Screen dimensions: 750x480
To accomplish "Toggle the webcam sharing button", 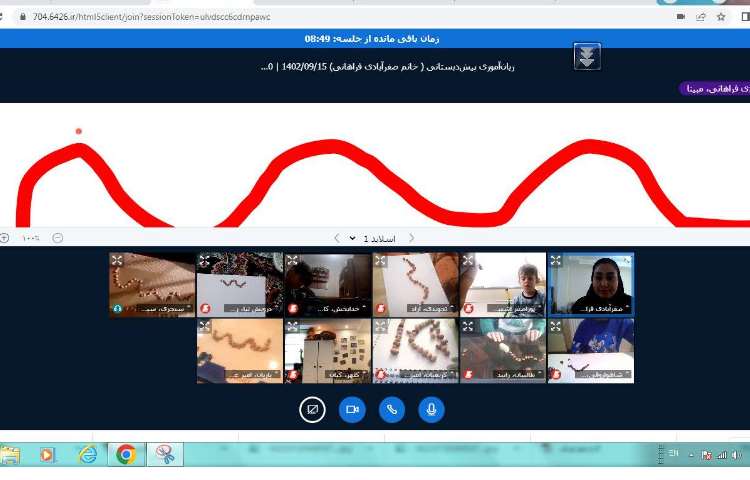I will coord(352,409).
